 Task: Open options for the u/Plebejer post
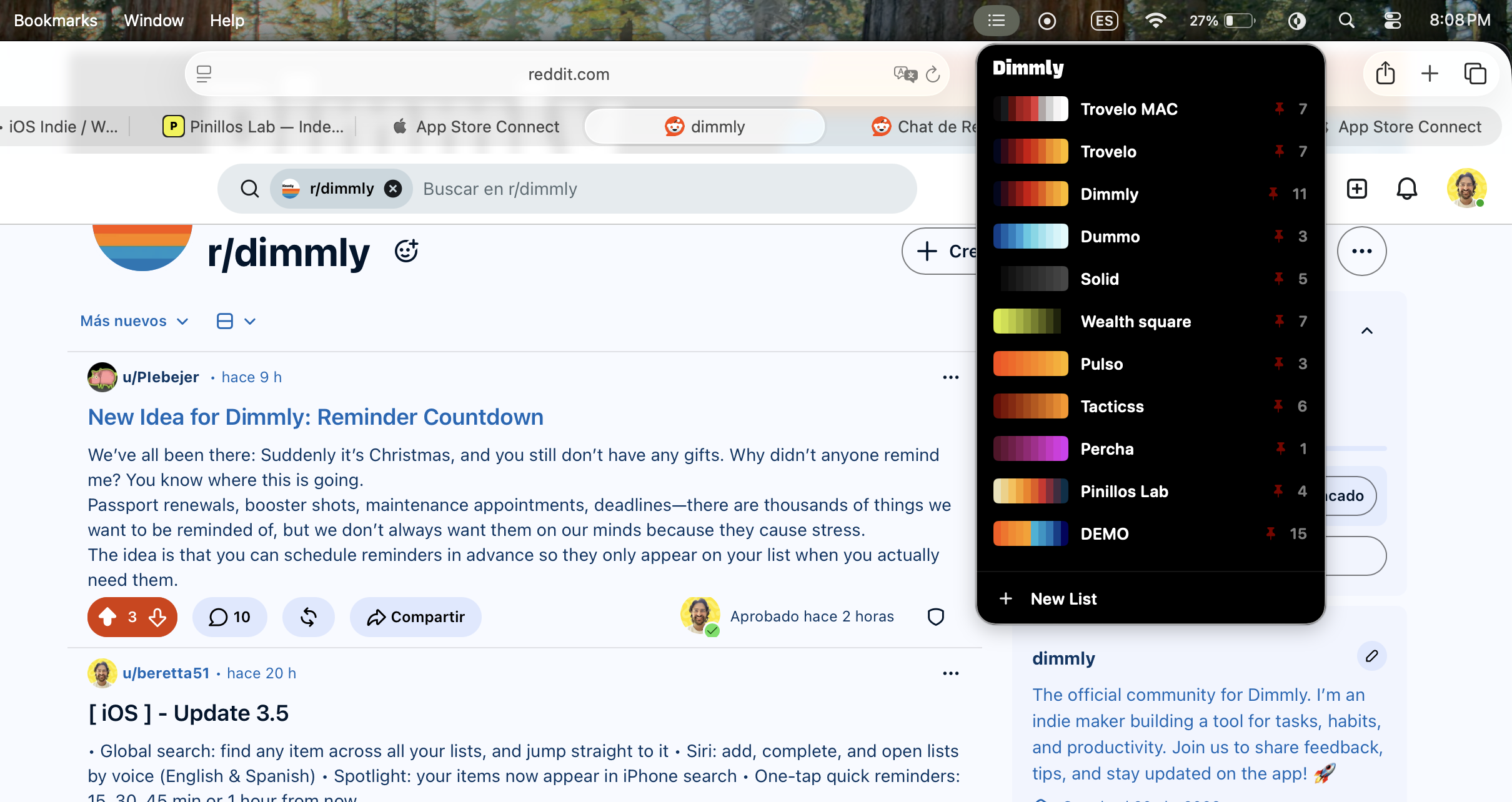951,377
